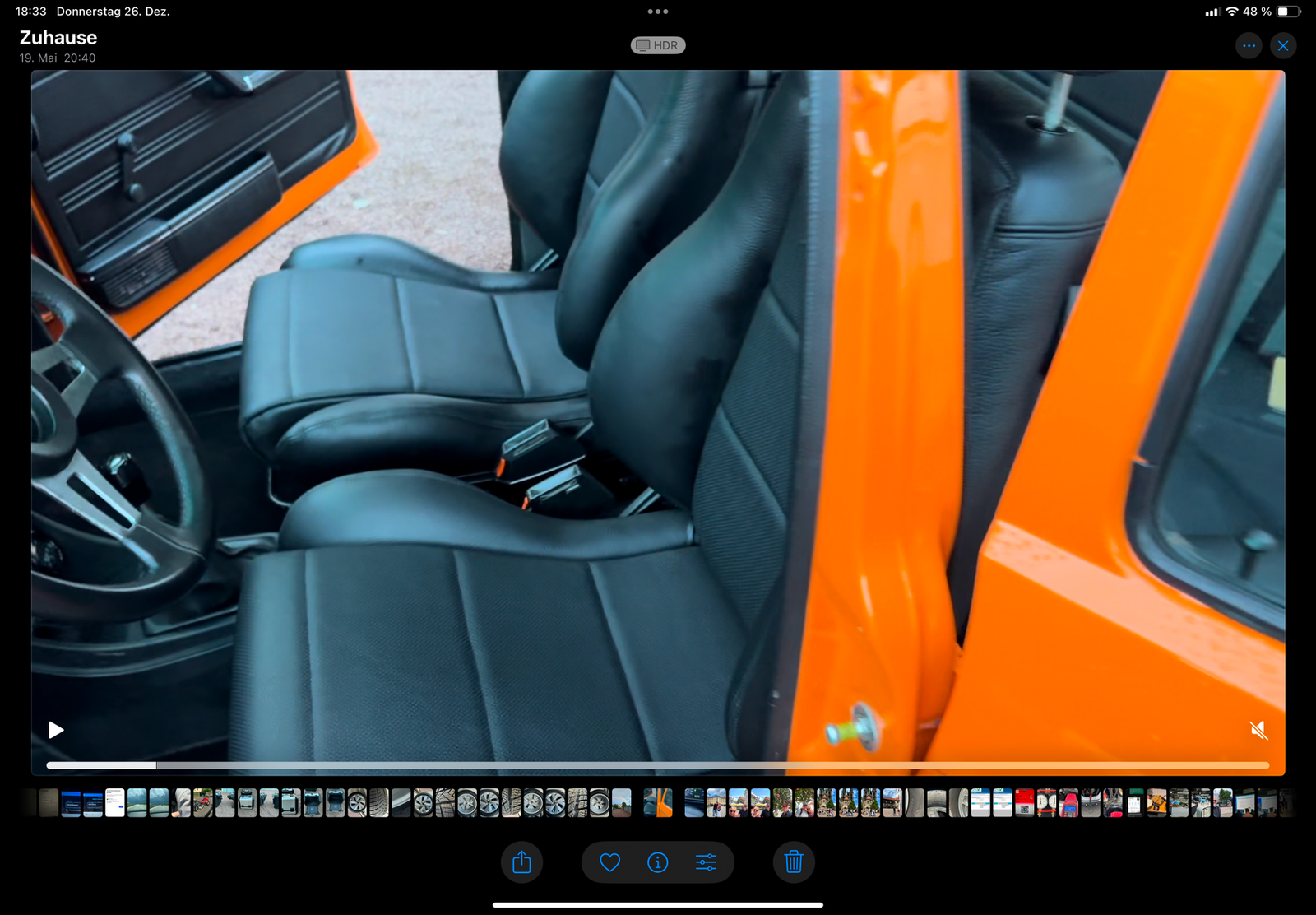Close the video viewer
1316x915 pixels.
(x=1283, y=46)
